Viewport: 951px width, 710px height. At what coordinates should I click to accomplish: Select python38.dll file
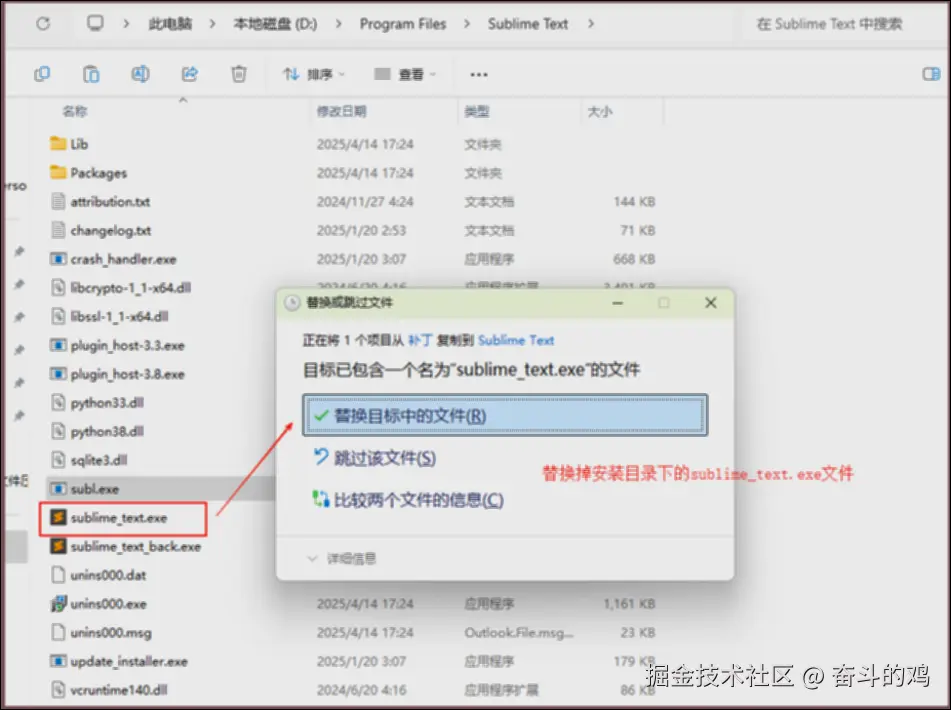(107, 431)
